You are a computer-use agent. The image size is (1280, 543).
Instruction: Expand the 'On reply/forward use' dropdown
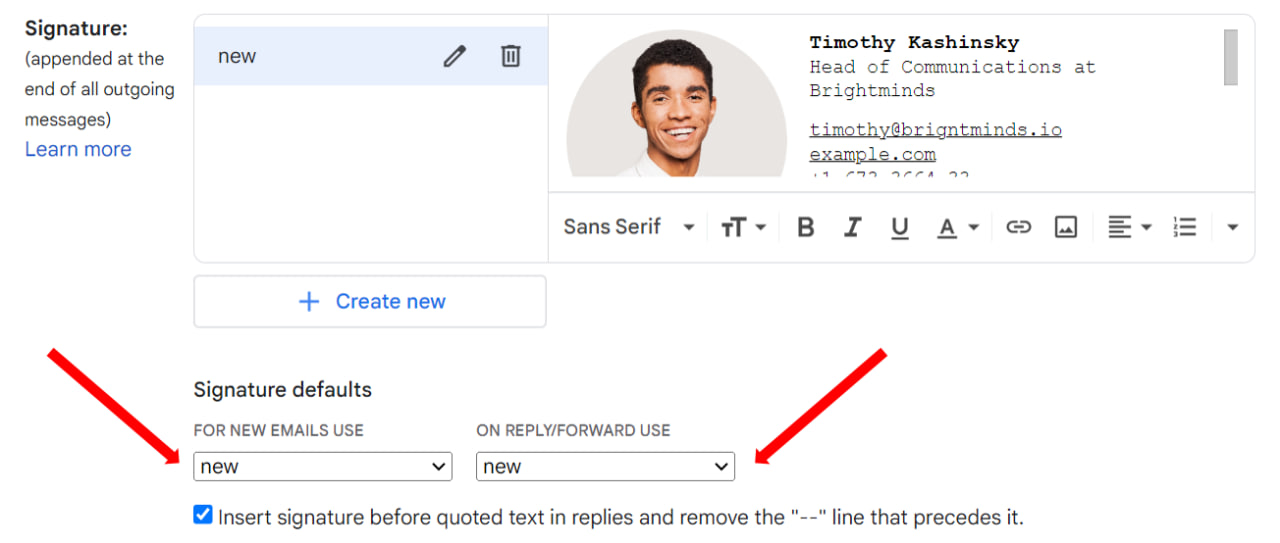[605, 466]
